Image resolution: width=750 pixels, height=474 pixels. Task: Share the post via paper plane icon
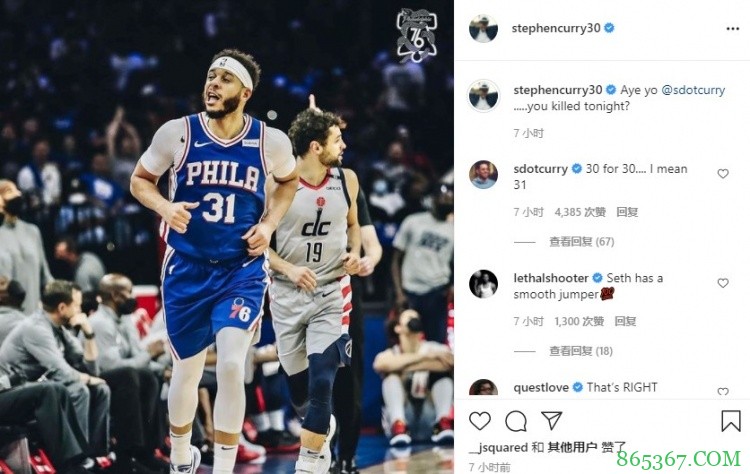551,421
